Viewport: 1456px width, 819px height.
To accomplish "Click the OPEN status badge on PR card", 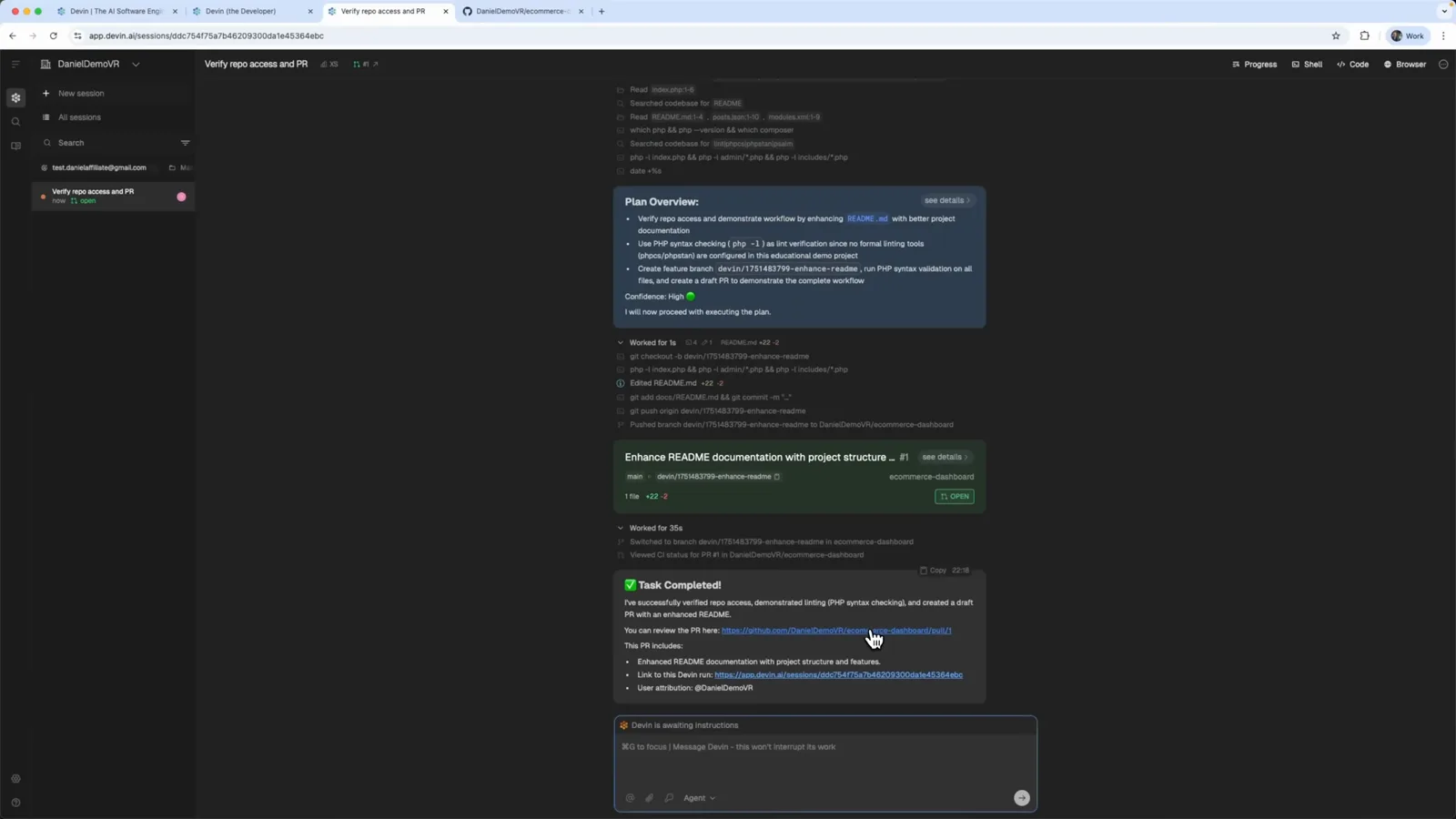I will click(954, 496).
